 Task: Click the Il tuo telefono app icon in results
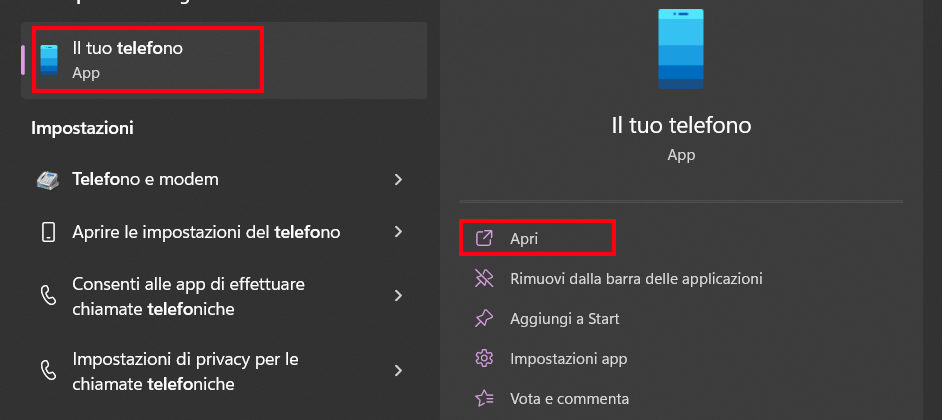49,60
